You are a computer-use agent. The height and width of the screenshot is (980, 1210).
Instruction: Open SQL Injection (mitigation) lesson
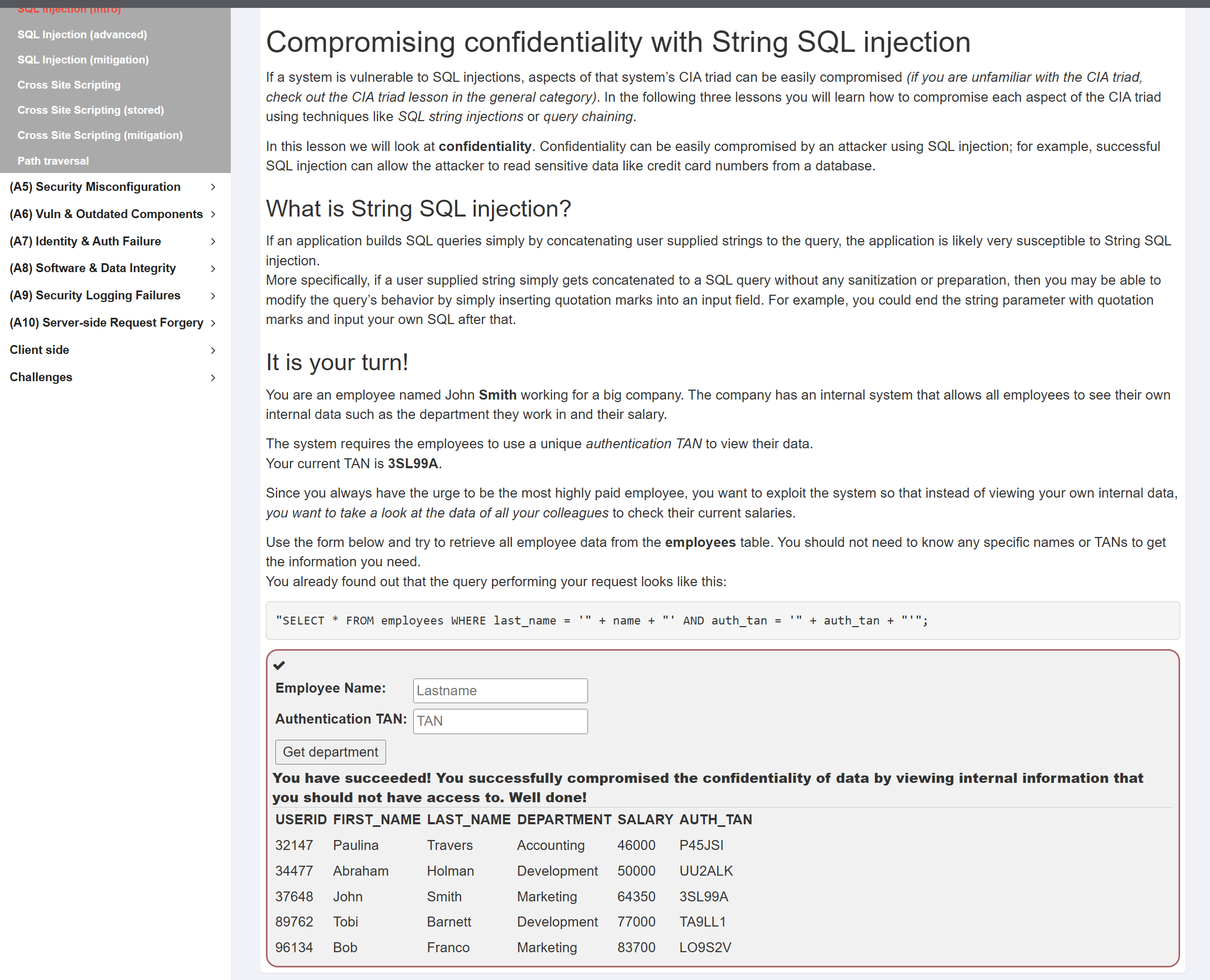[83, 60]
